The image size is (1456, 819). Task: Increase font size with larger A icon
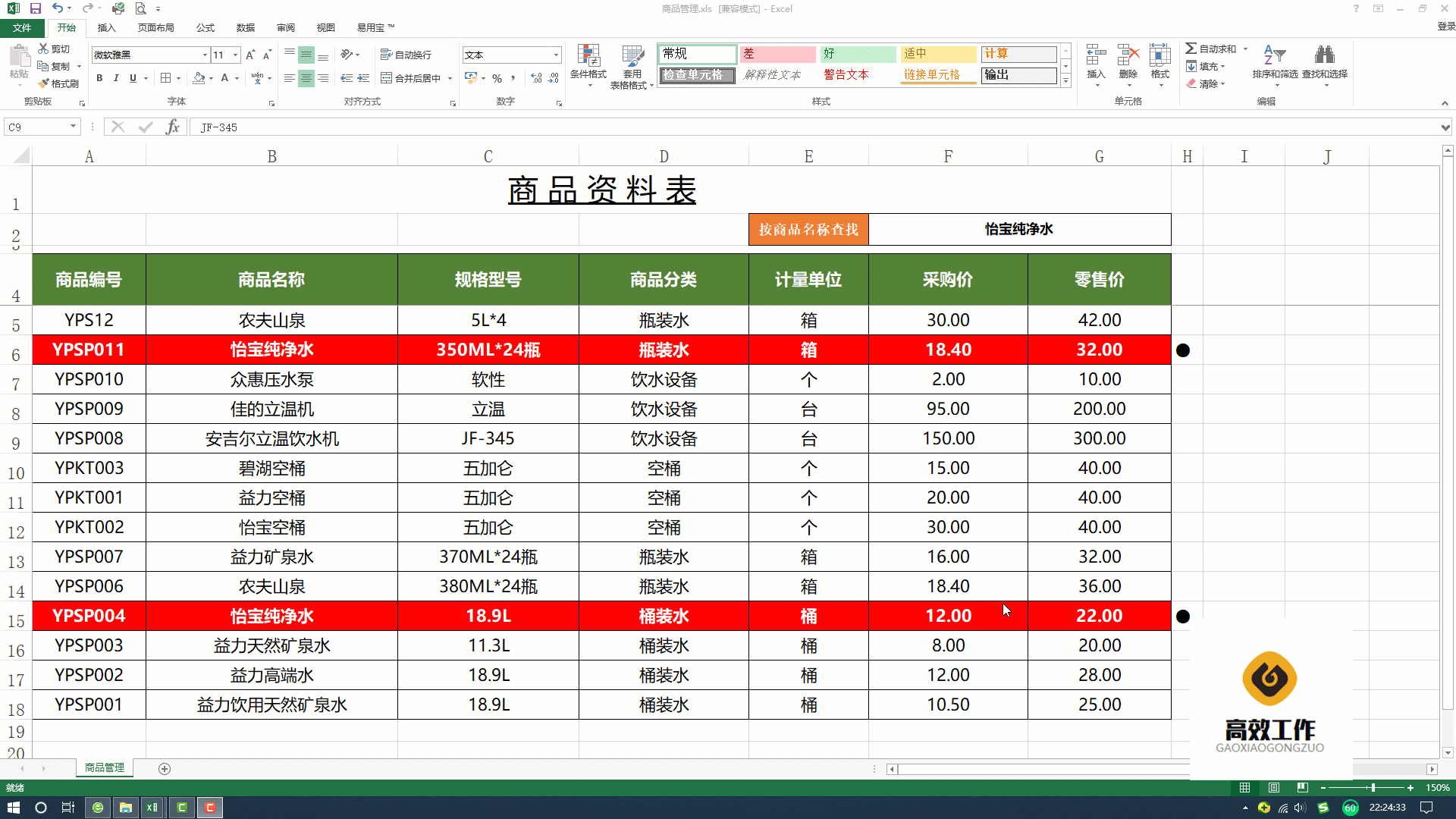click(x=250, y=55)
